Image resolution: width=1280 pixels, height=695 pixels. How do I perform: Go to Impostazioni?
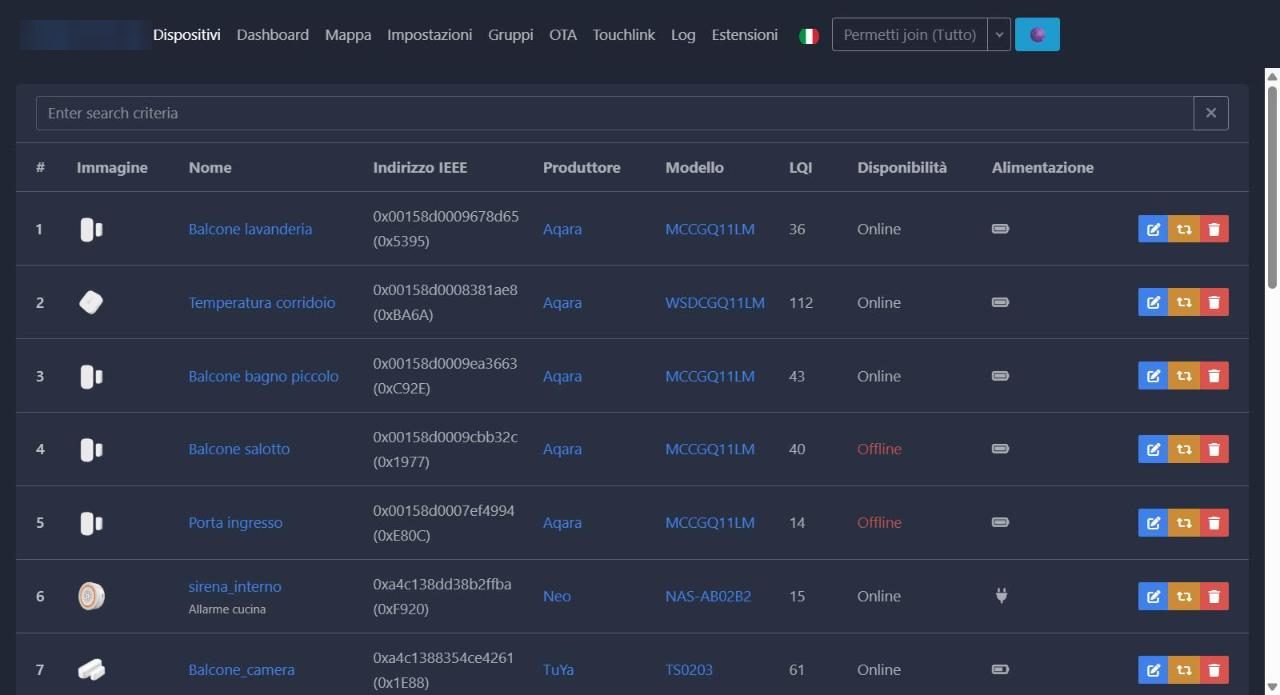point(430,35)
